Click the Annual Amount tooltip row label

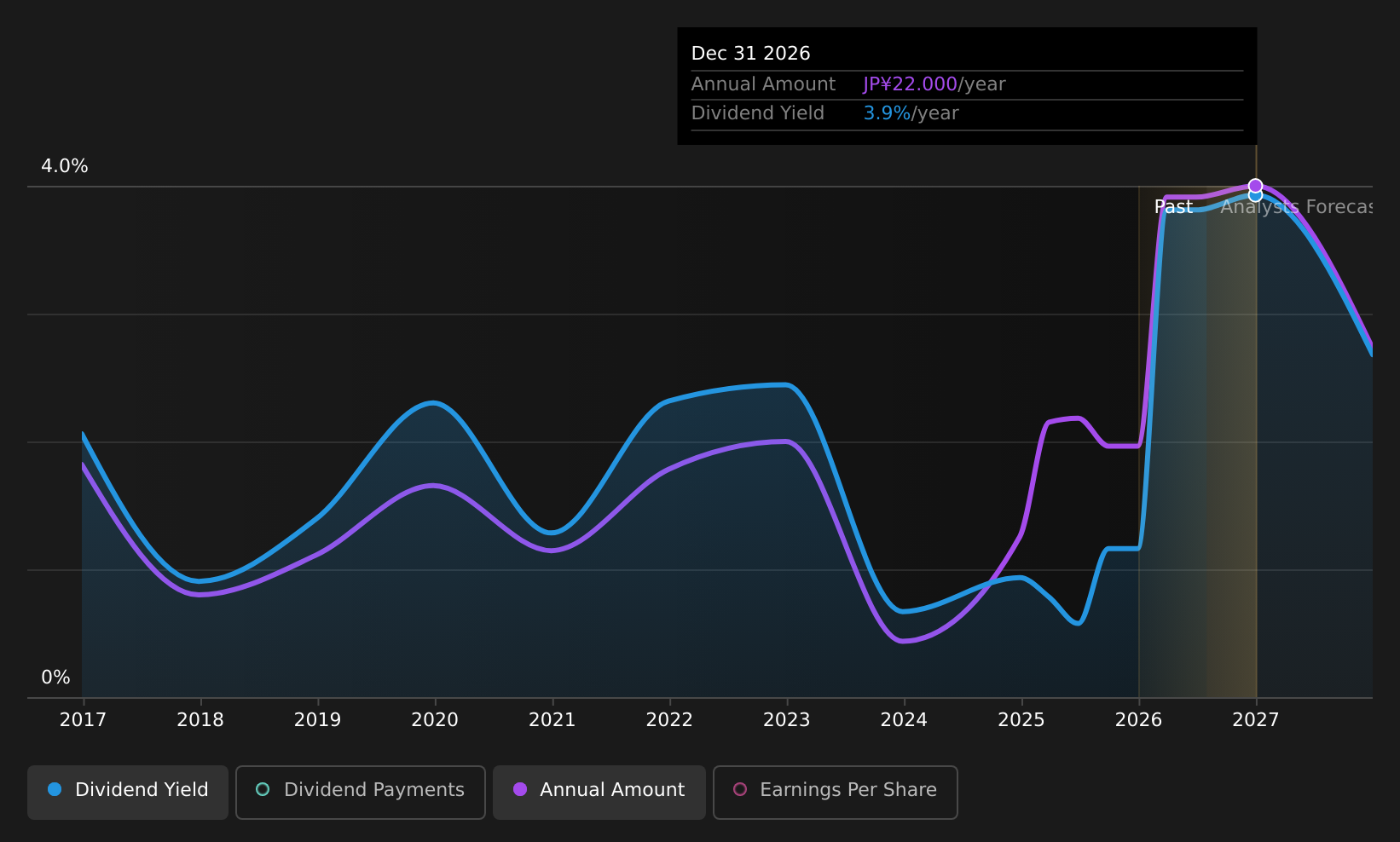763,84
